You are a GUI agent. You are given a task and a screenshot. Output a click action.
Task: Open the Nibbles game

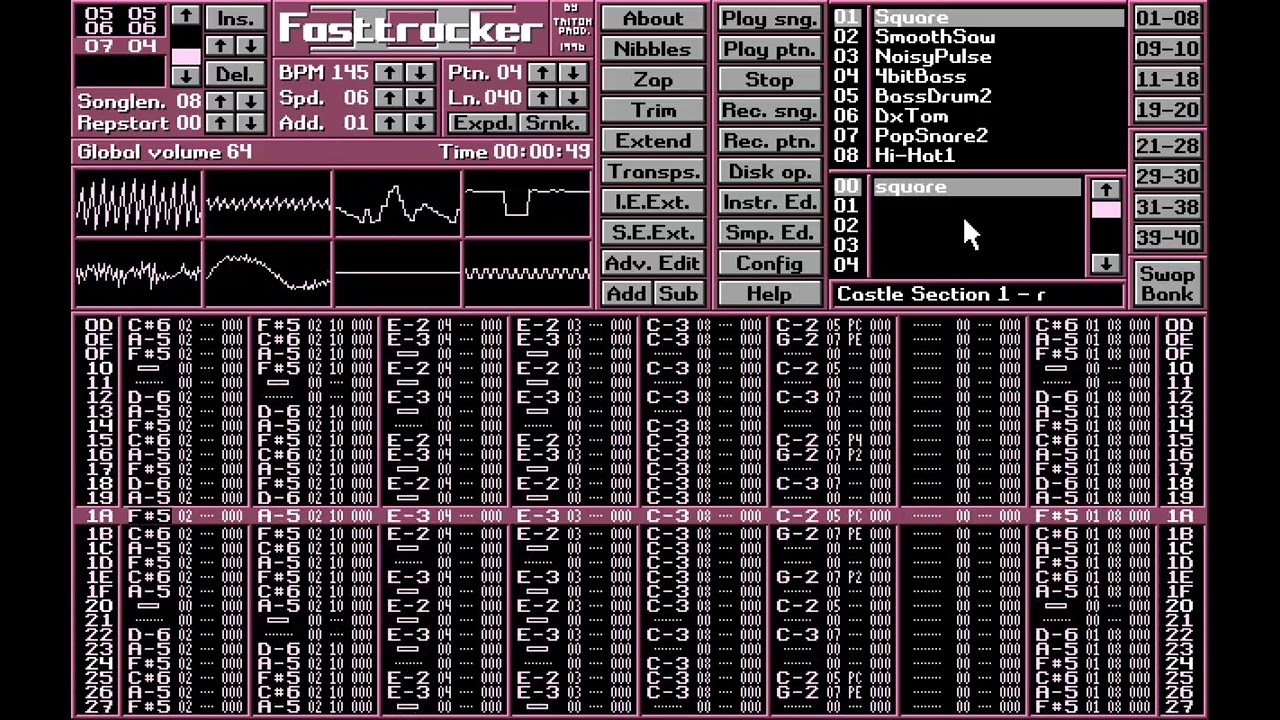pos(652,49)
